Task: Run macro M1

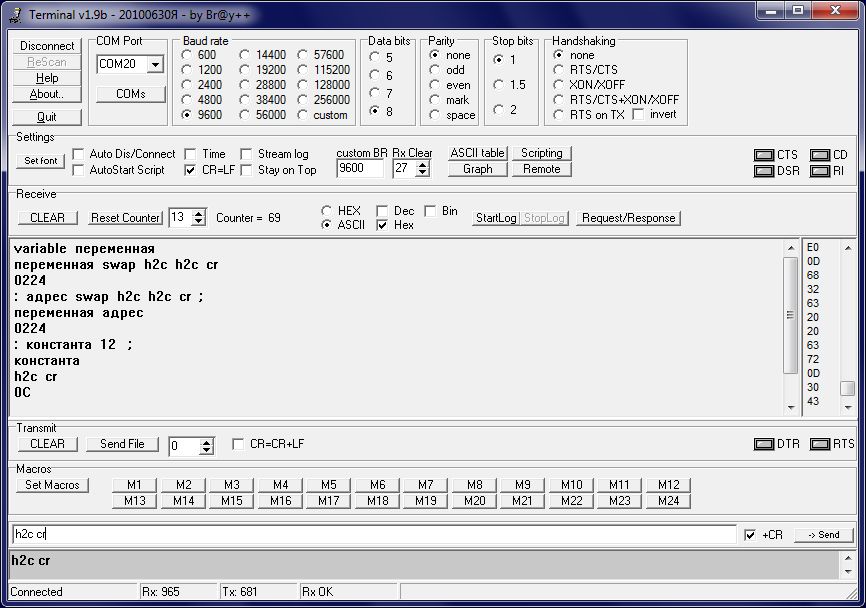Action: click(134, 485)
